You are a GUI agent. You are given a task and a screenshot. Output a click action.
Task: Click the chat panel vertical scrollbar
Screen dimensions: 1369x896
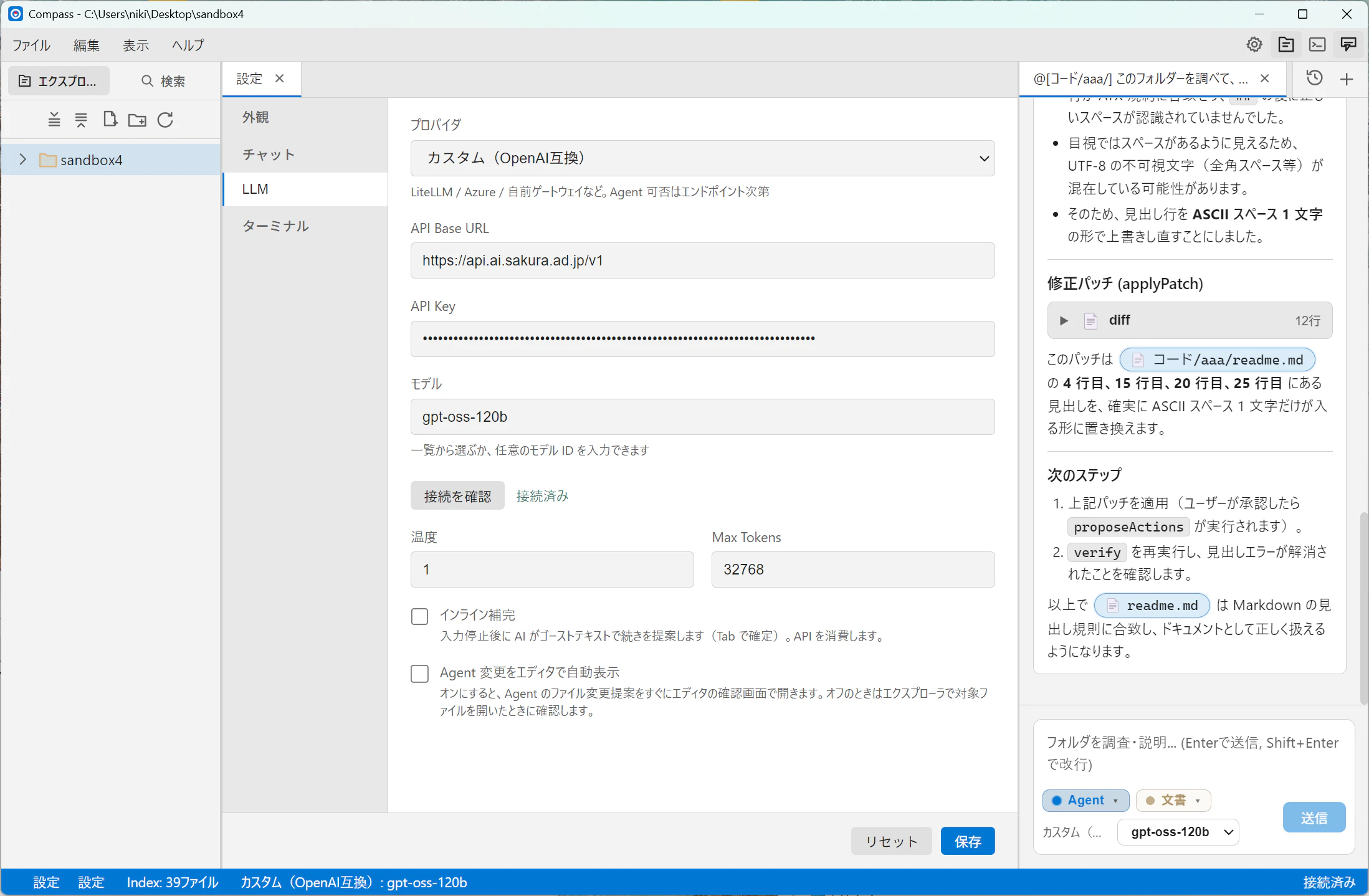1363,608
